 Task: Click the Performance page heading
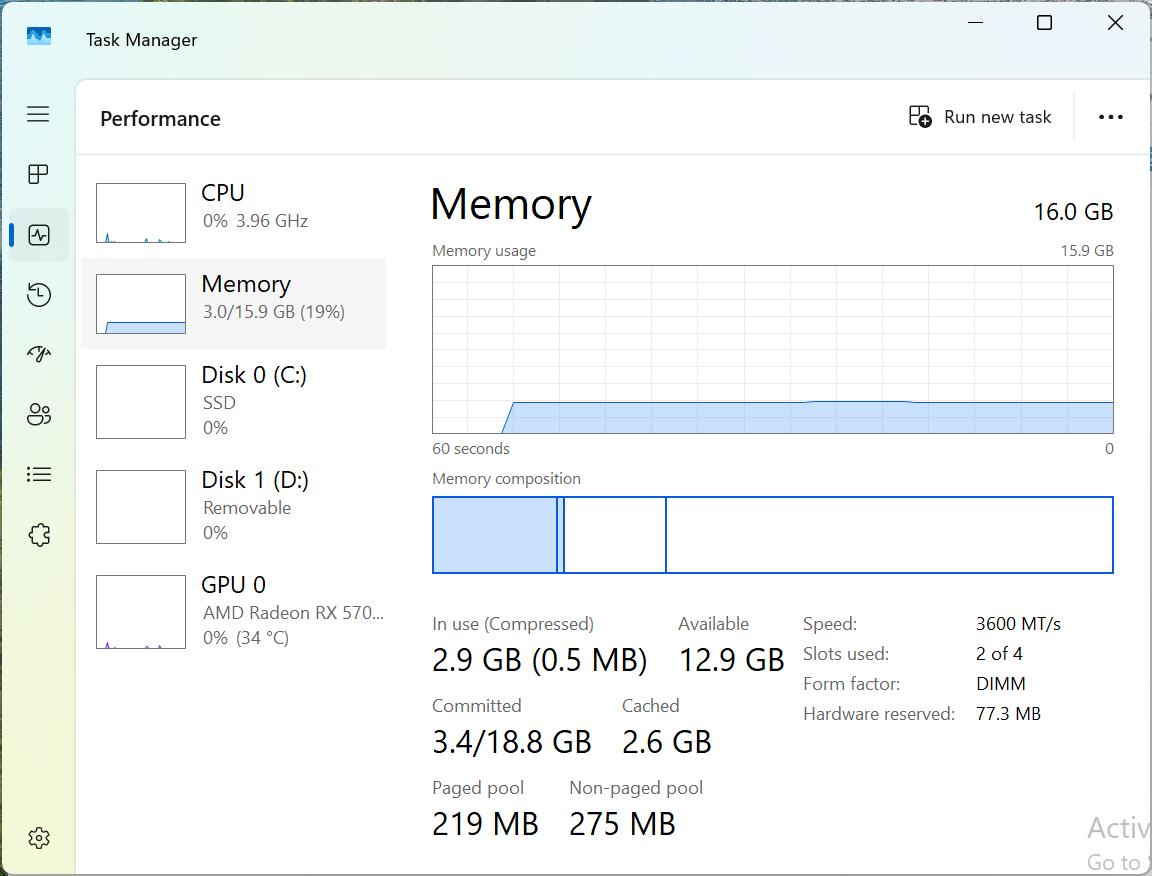(x=160, y=118)
